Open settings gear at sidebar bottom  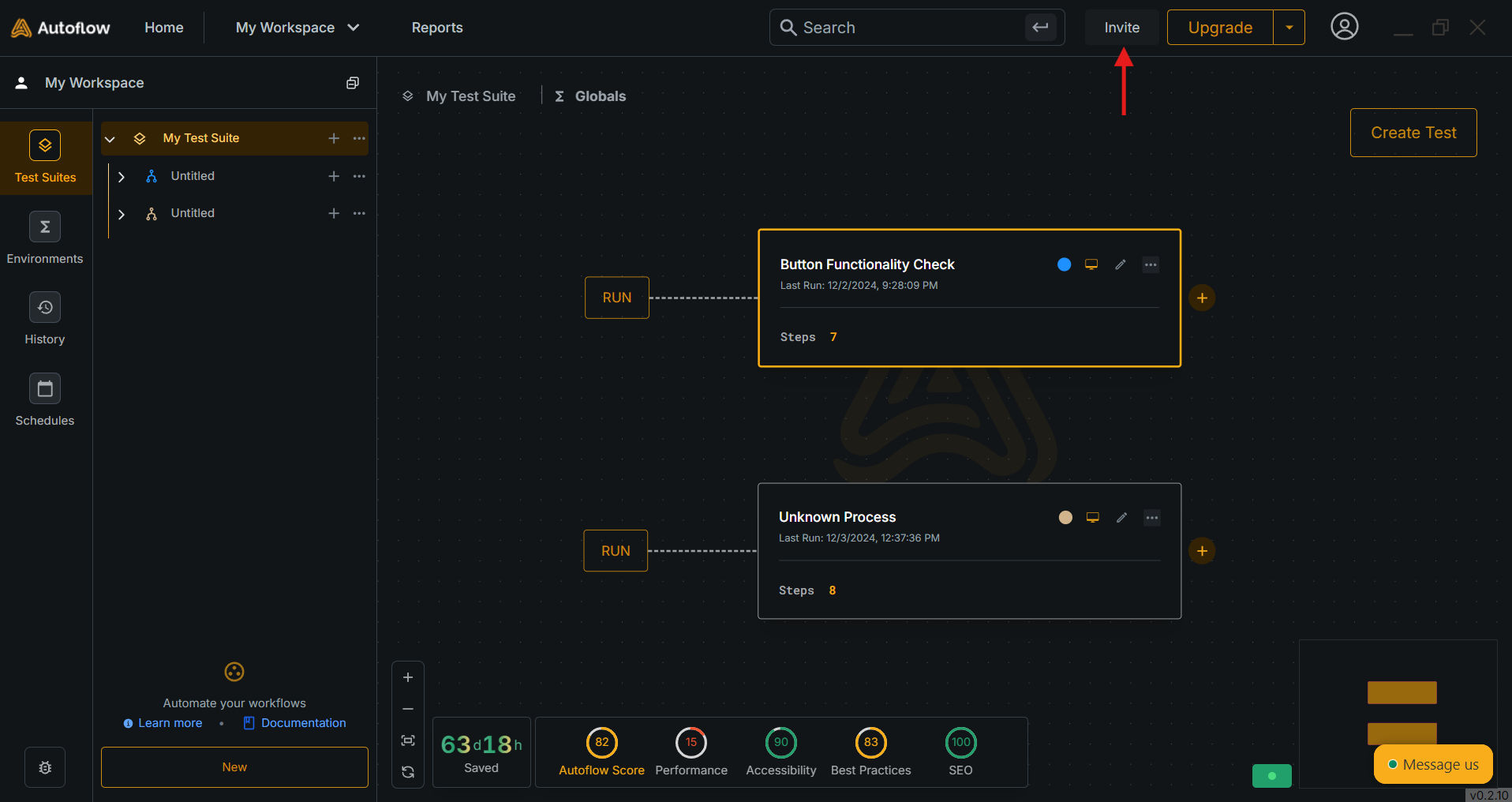pos(45,767)
